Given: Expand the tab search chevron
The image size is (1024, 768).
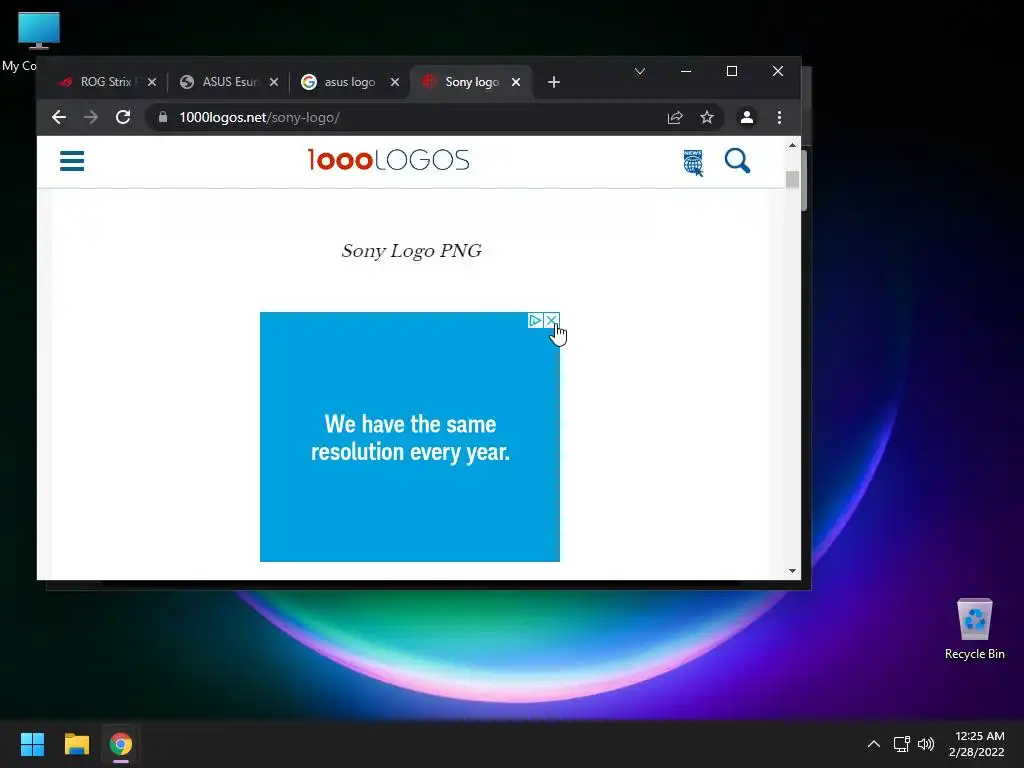Looking at the screenshot, I should click(640, 71).
